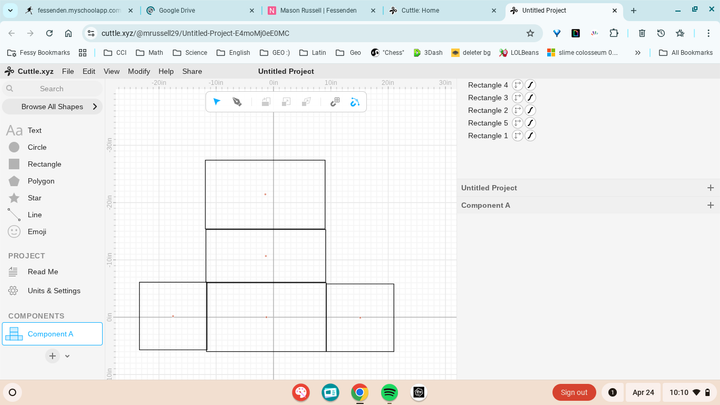Select the arrow Select tool

217,102
